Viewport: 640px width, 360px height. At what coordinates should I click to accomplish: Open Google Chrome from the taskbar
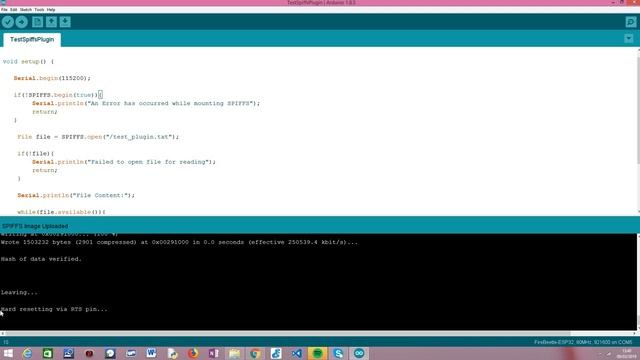click(x=255, y=353)
